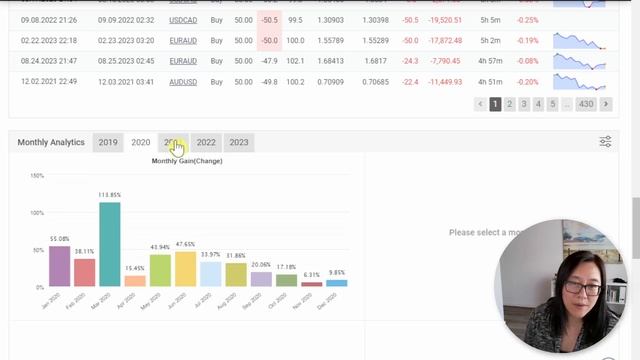The width and height of the screenshot is (640, 360).
Task: Click the 1.30903 open price cell
Action: [331, 20]
